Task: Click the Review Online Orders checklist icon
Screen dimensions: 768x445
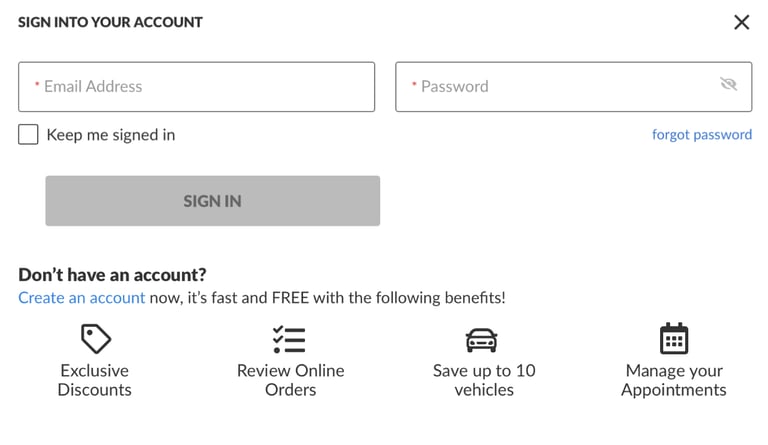Action: (290, 339)
